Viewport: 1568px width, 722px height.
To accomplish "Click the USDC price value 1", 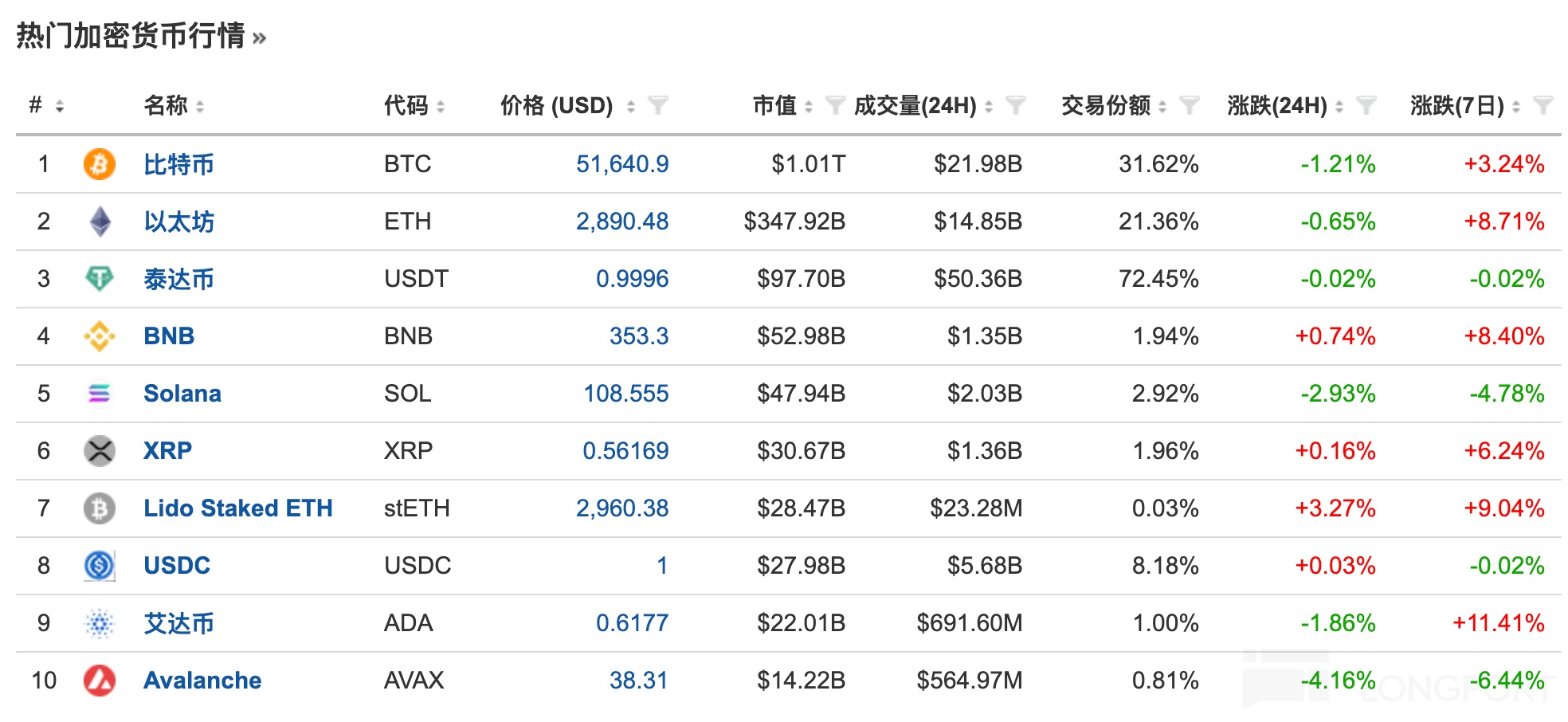I will [x=661, y=566].
